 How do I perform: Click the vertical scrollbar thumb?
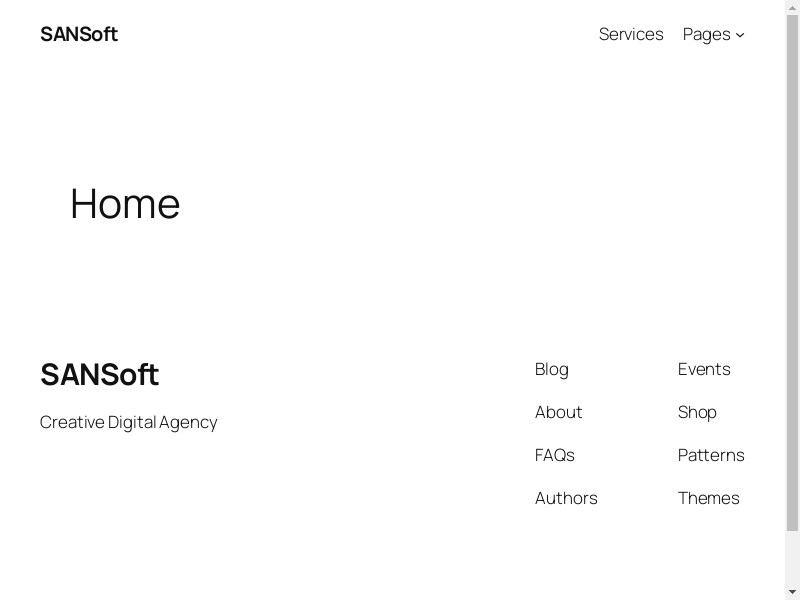[792, 270]
